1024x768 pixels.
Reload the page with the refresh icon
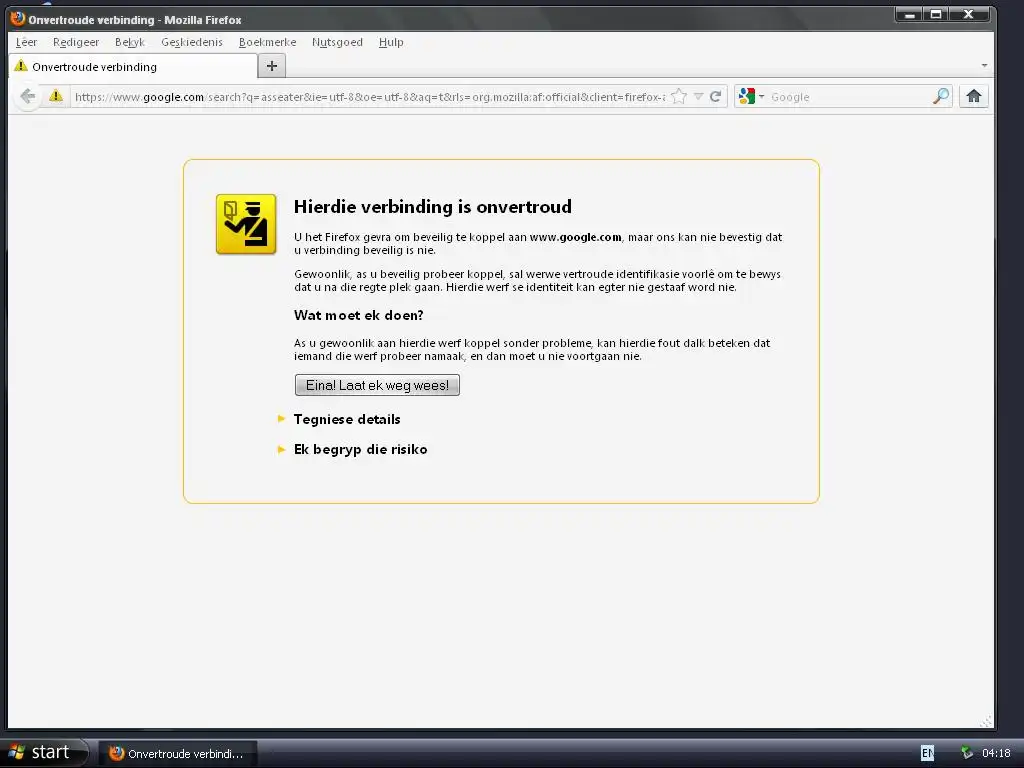716,97
